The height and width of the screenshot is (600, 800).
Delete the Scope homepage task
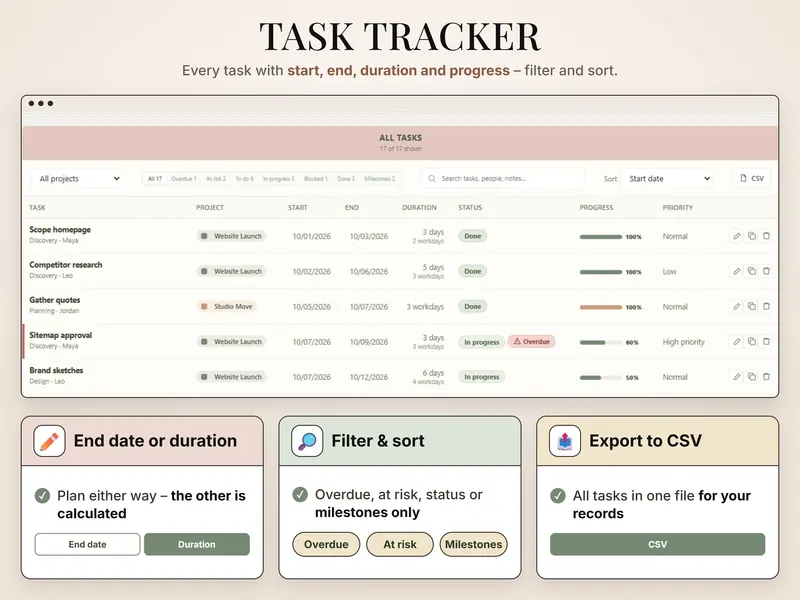point(766,236)
